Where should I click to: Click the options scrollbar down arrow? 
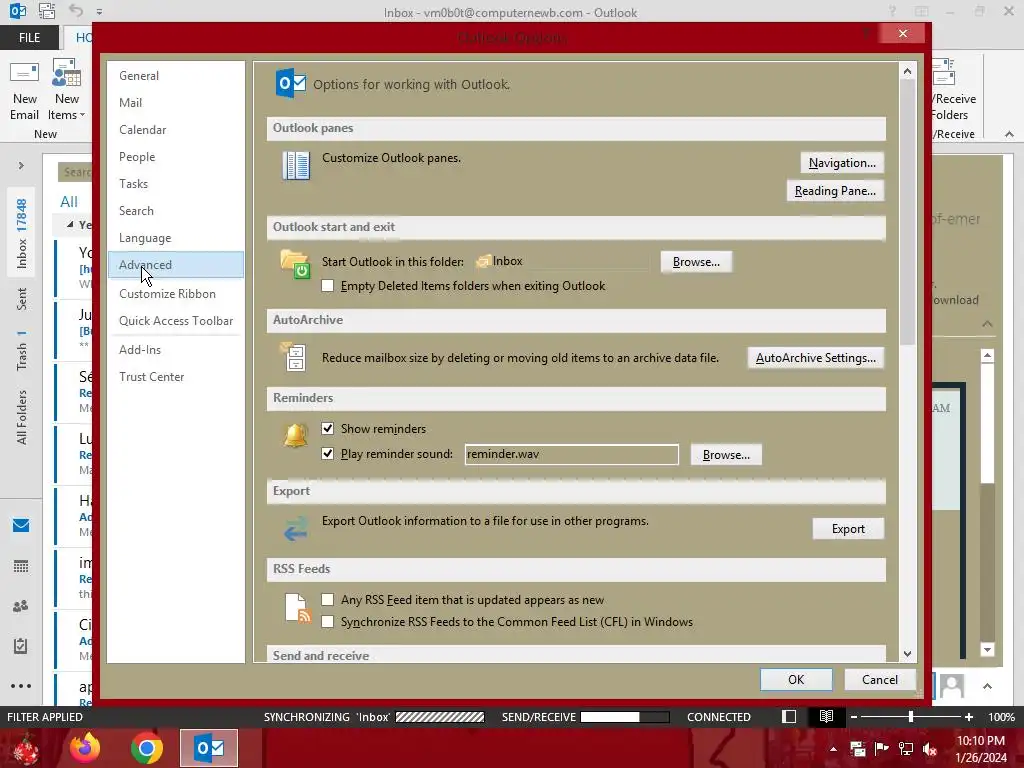coord(907,654)
